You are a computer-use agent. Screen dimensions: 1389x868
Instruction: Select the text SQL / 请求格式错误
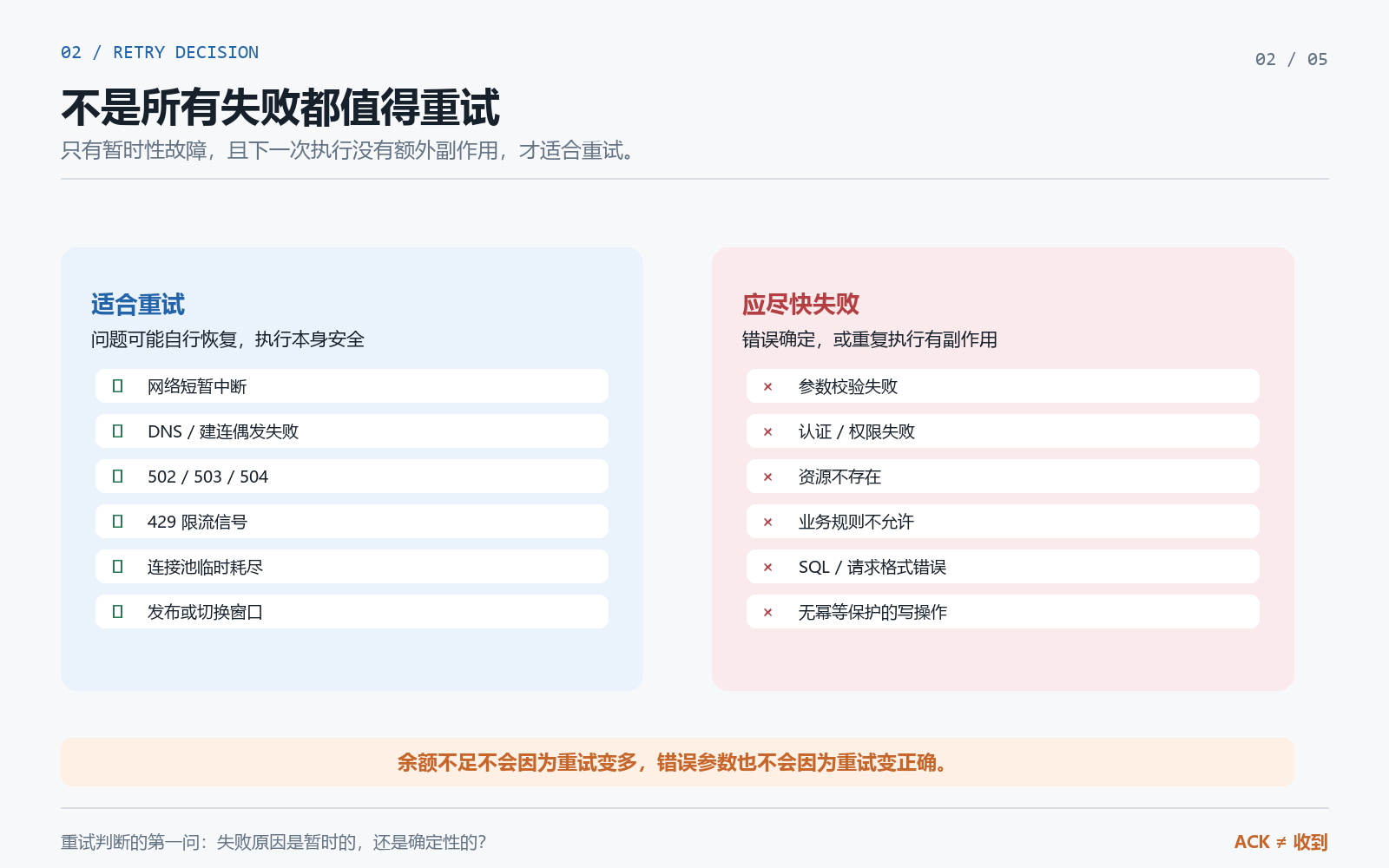click(872, 567)
